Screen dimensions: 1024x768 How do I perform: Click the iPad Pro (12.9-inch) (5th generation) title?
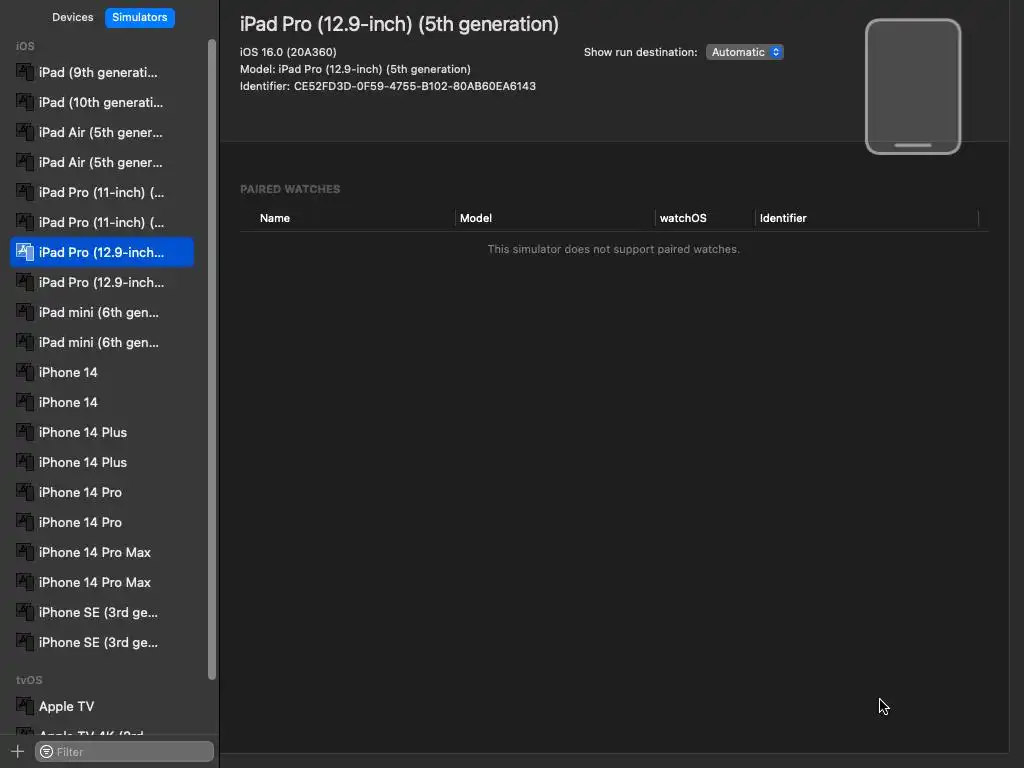(399, 24)
